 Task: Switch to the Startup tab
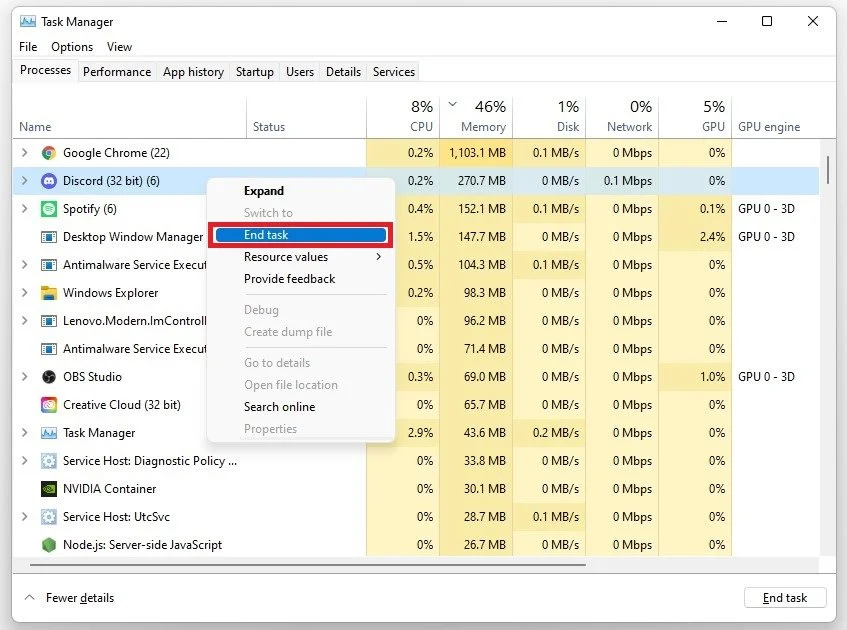pos(254,72)
